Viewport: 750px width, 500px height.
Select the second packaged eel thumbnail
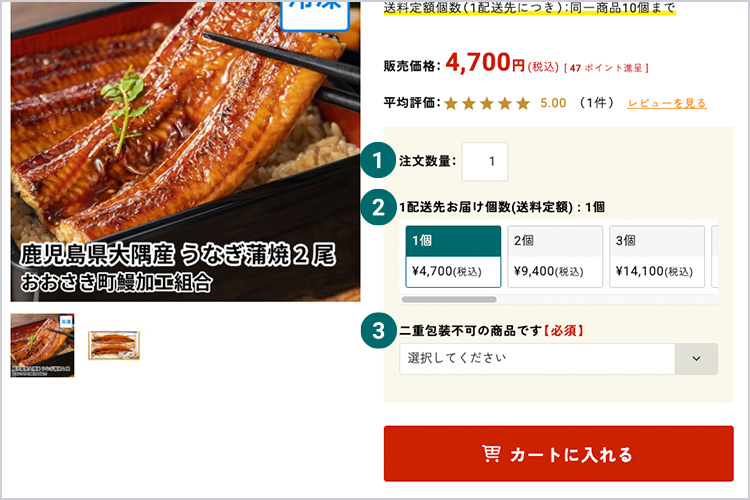(114, 345)
